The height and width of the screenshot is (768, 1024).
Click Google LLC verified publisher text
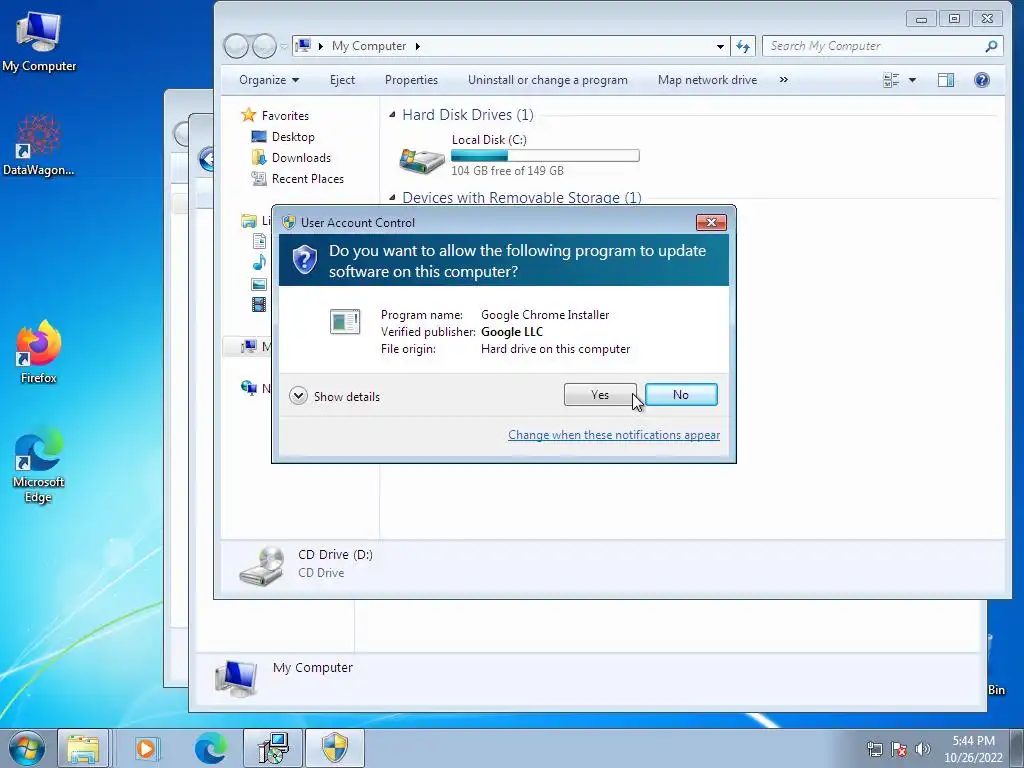coord(512,332)
